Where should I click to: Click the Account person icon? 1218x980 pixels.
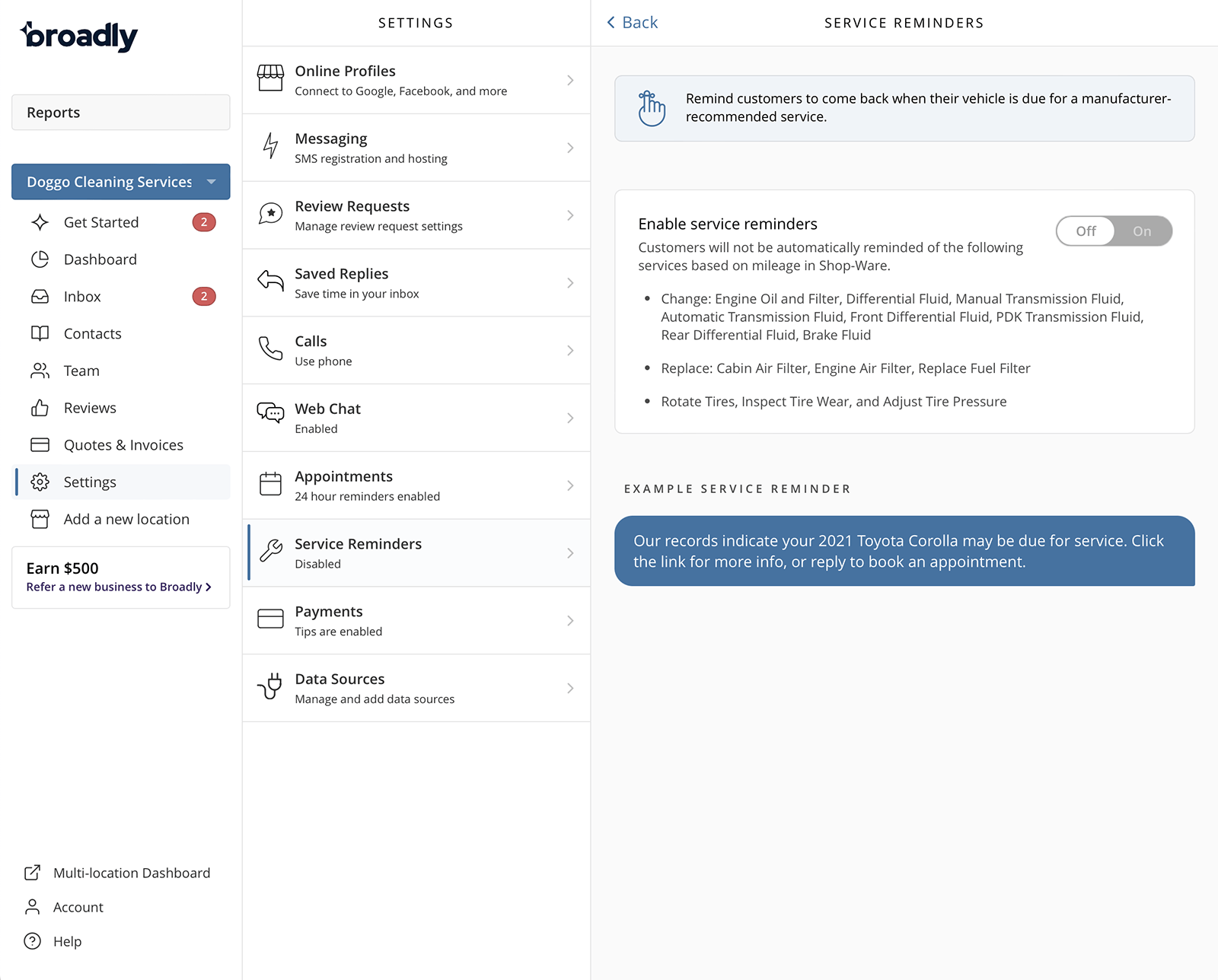tap(32, 907)
